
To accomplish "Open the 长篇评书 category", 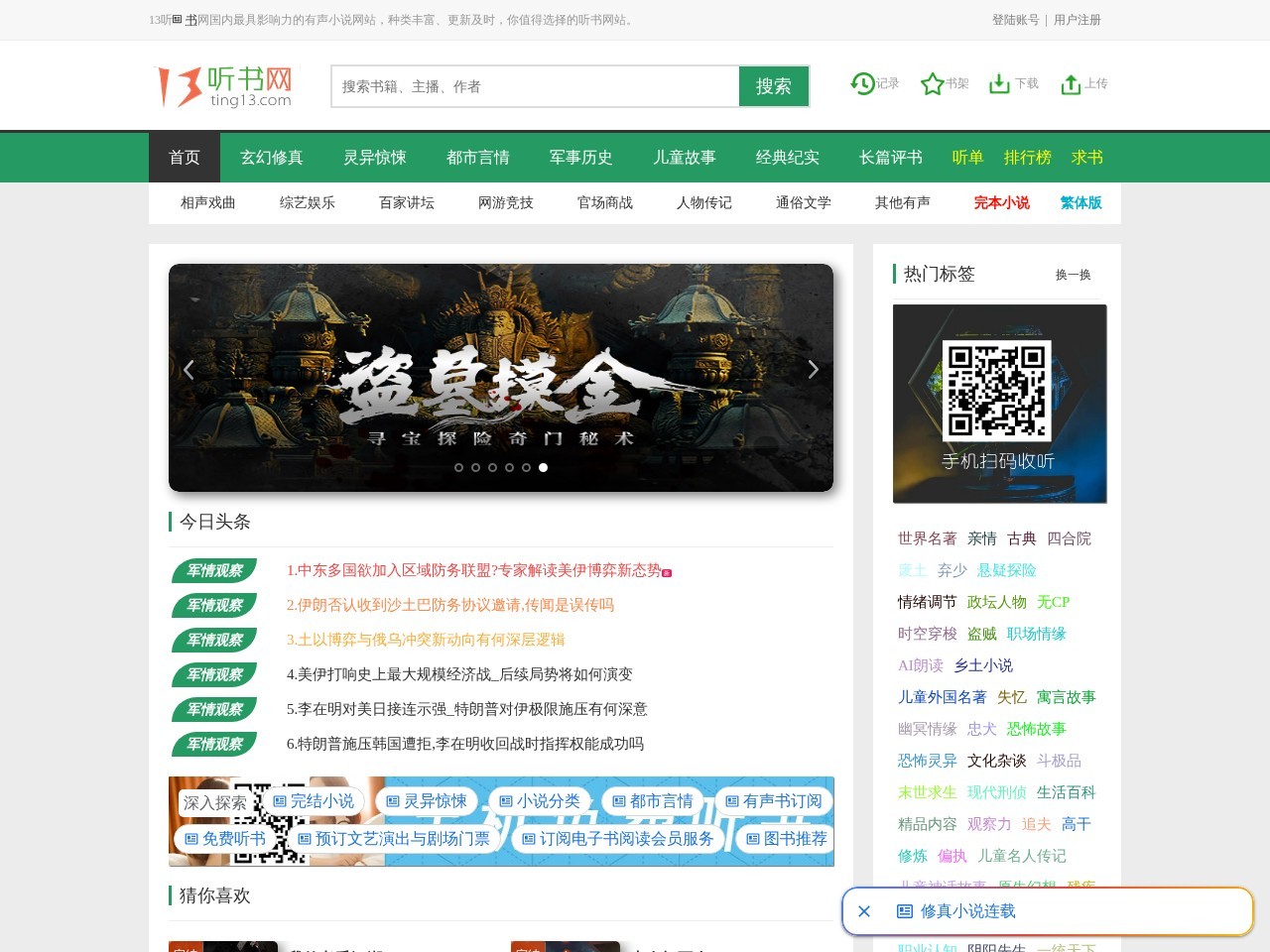I will 891,158.
